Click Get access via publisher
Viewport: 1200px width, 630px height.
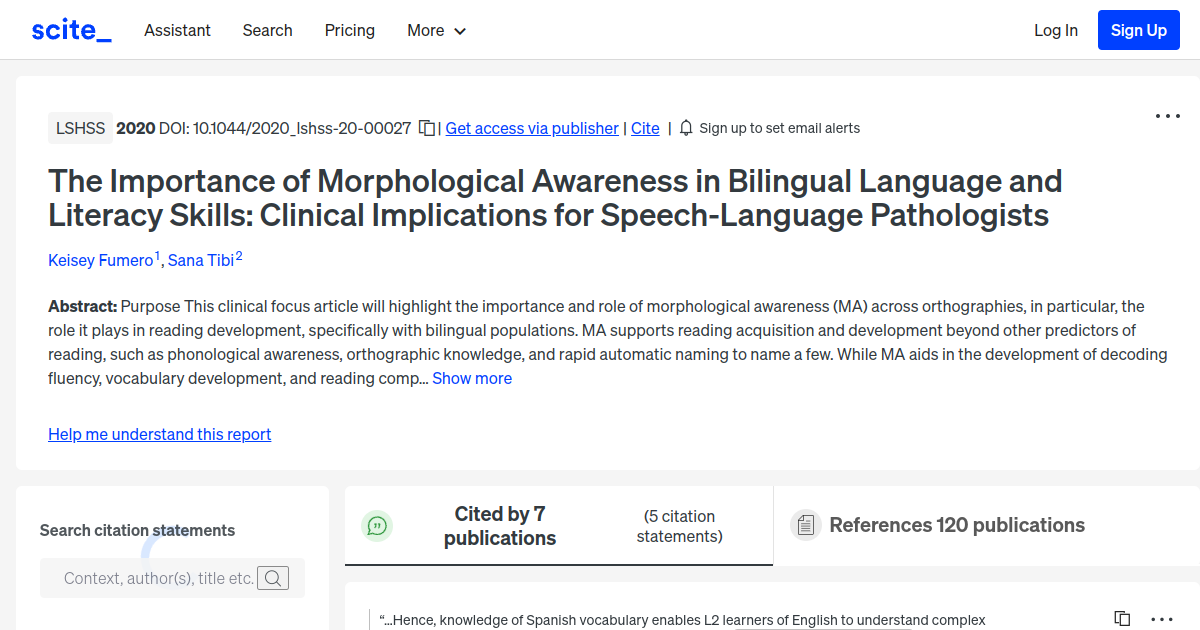(531, 128)
